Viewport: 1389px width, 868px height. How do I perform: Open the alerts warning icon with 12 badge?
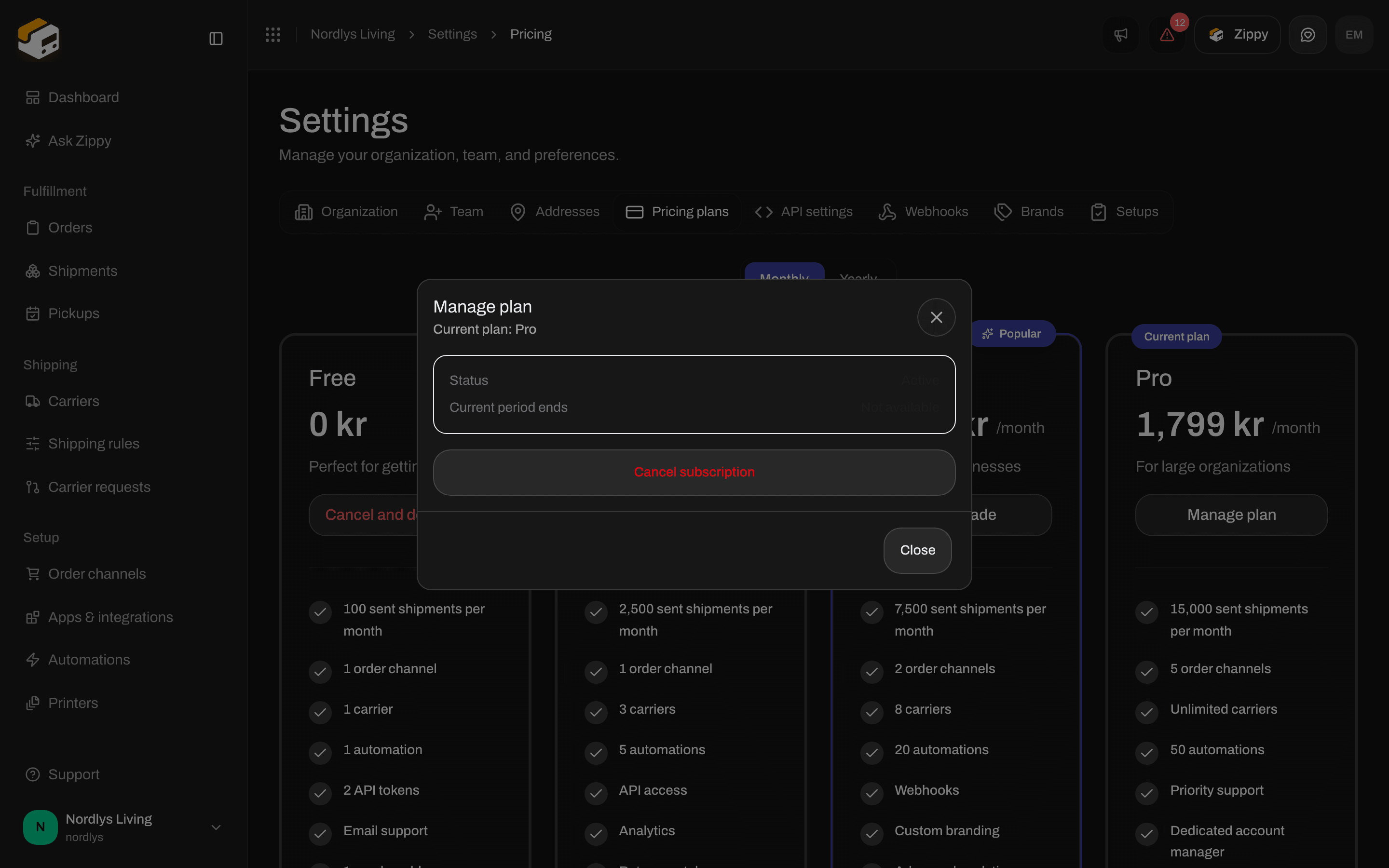[x=1167, y=35]
